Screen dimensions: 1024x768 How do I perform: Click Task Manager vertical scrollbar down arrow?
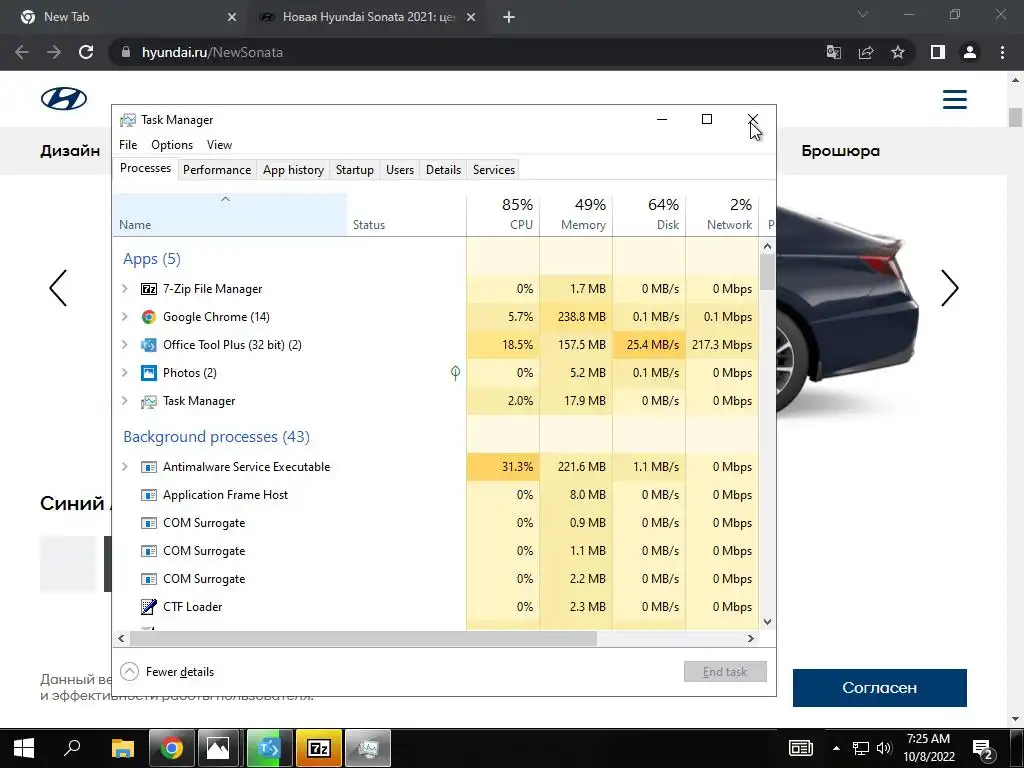tap(767, 622)
